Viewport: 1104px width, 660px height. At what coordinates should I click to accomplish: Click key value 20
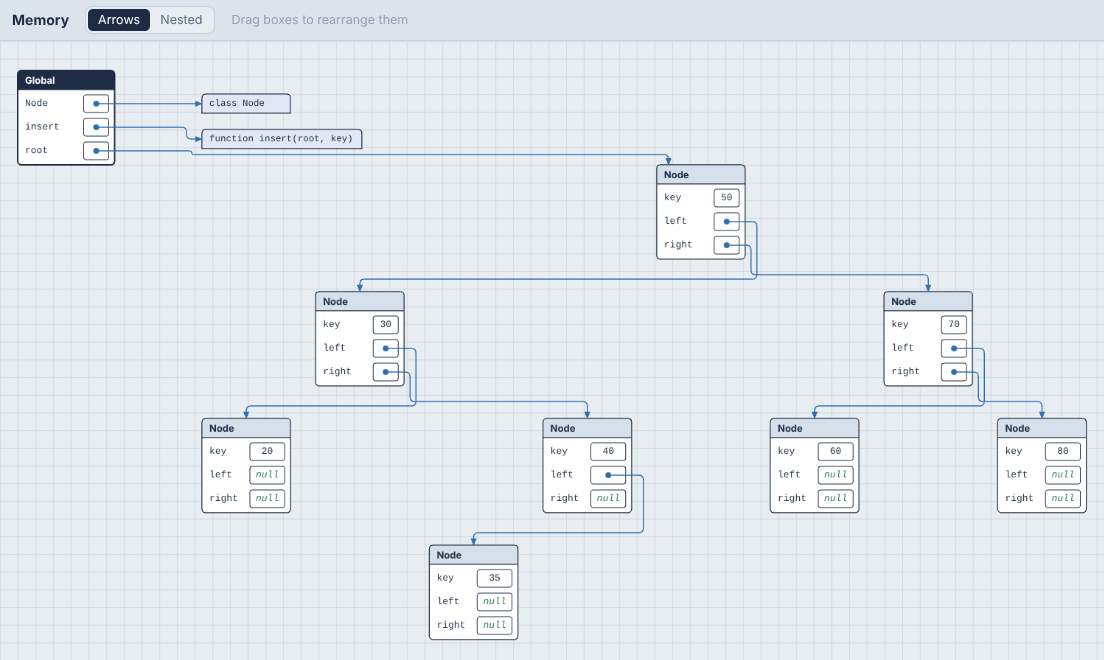point(267,452)
